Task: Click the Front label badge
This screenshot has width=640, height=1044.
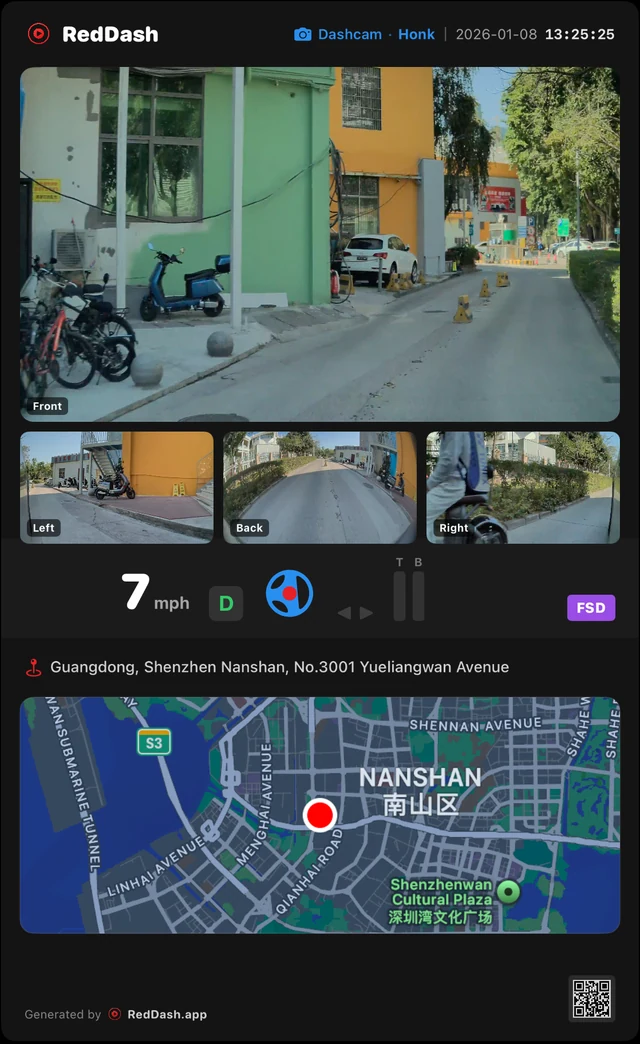Action: coord(47,405)
